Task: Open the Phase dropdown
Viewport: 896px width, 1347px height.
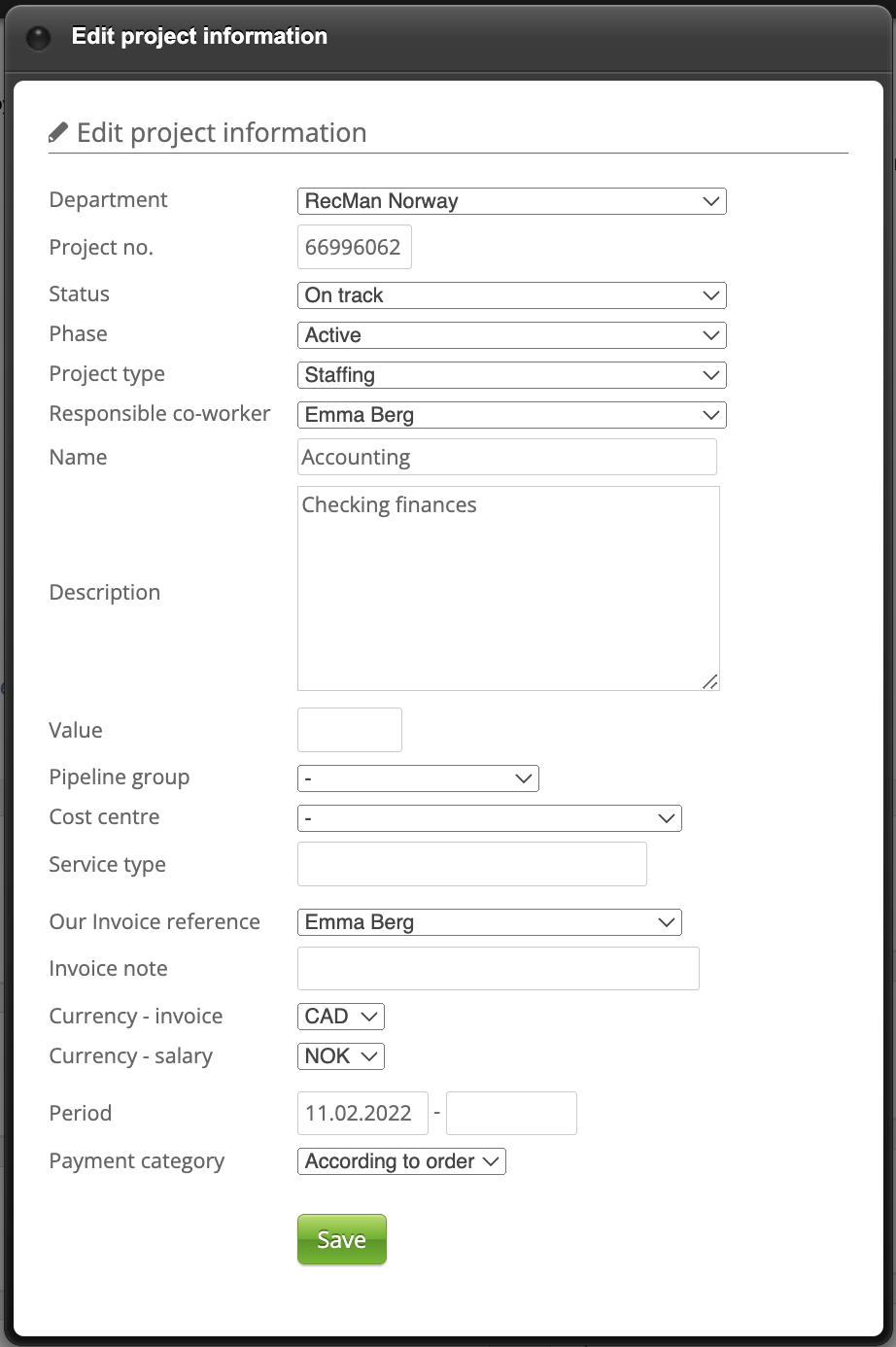Action: coord(511,335)
